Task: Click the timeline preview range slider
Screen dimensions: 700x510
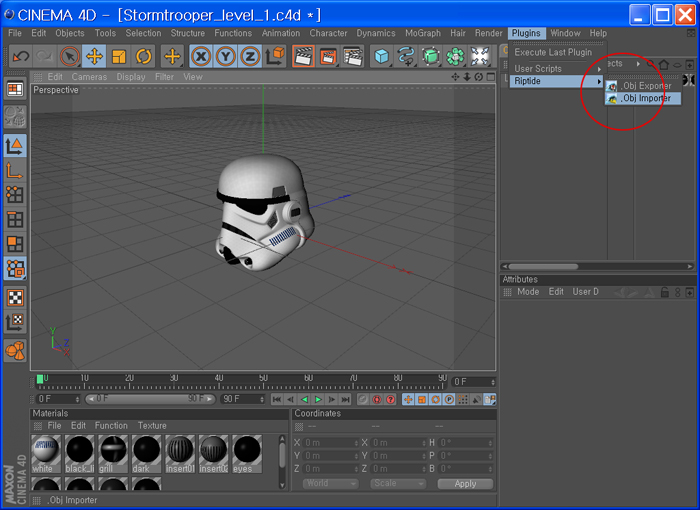Action: 150,398
